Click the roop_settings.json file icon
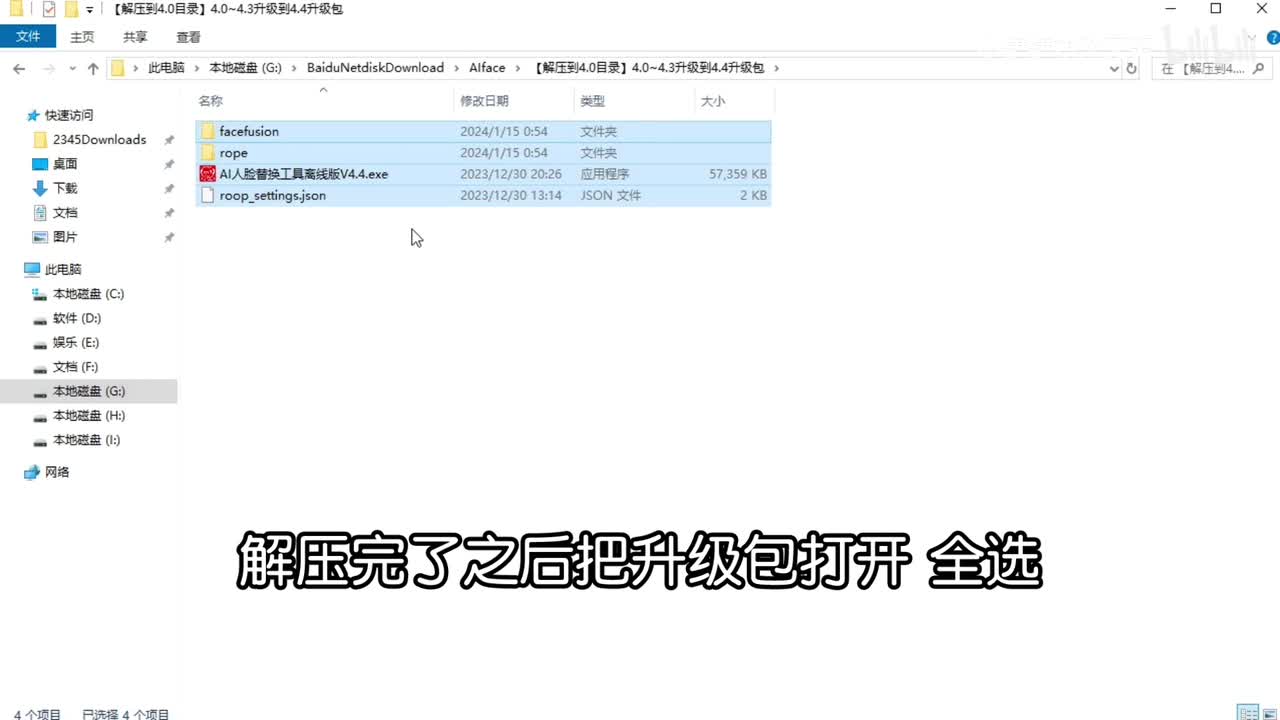The width and height of the screenshot is (1280, 720). pos(208,196)
